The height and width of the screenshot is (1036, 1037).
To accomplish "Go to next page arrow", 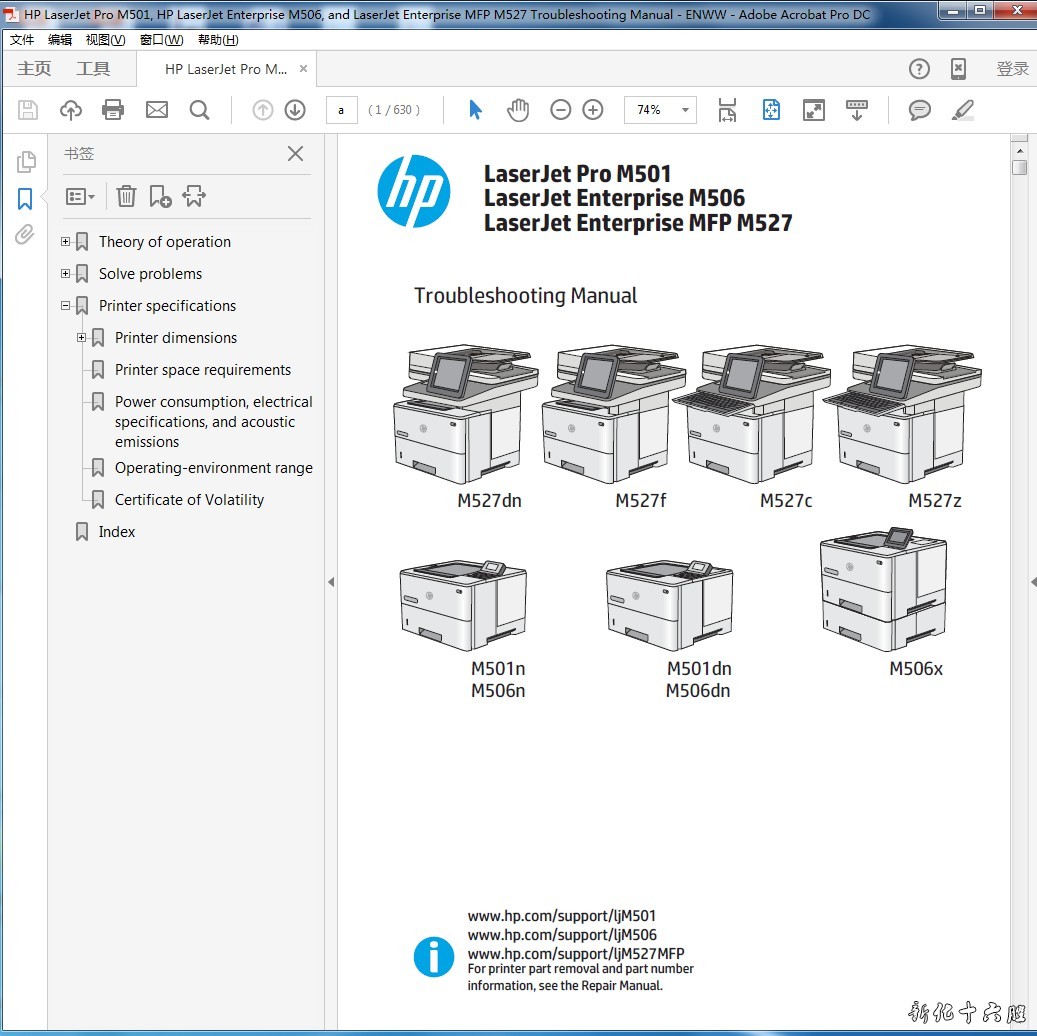I will coord(295,110).
